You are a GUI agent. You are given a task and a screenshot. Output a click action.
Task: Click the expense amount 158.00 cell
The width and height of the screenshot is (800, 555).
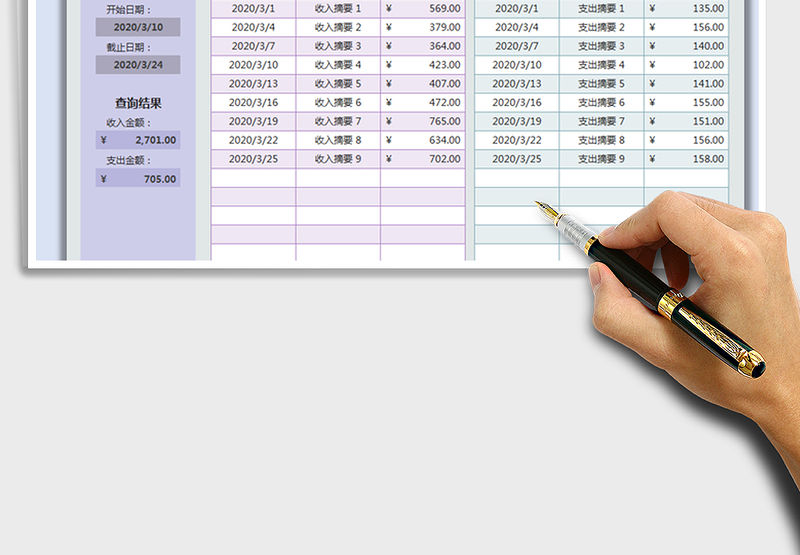(x=686, y=159)
